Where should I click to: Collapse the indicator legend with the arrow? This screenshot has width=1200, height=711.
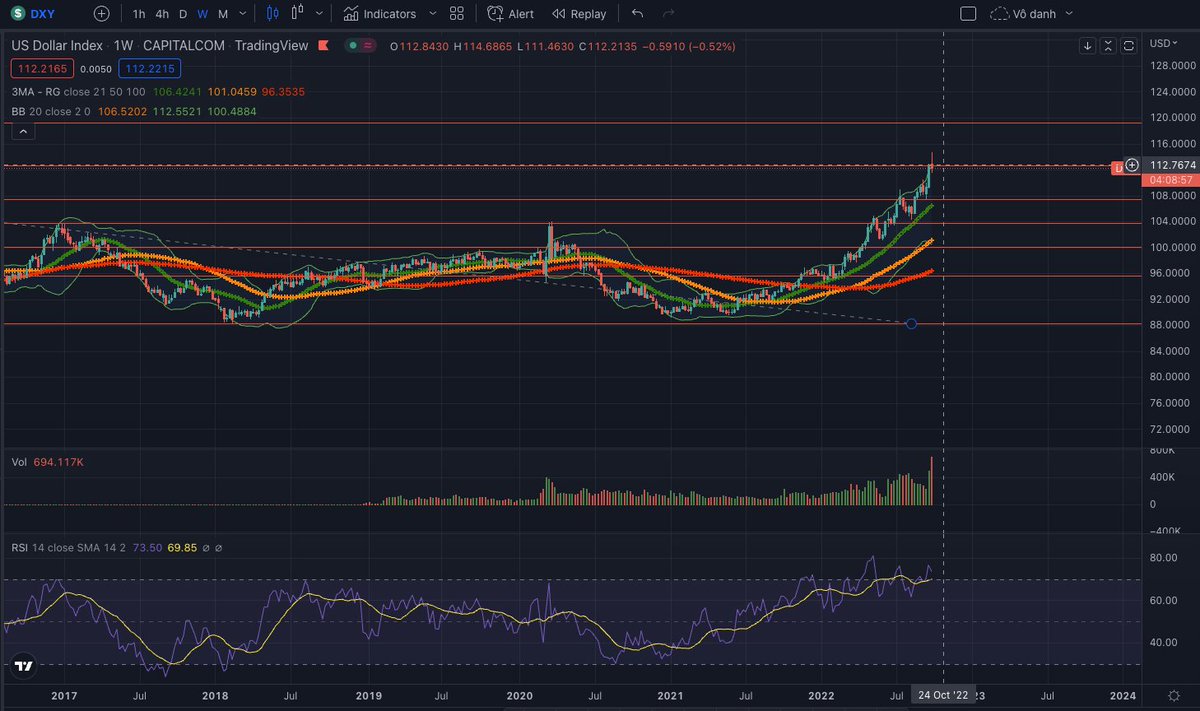[x=24, y=131]
